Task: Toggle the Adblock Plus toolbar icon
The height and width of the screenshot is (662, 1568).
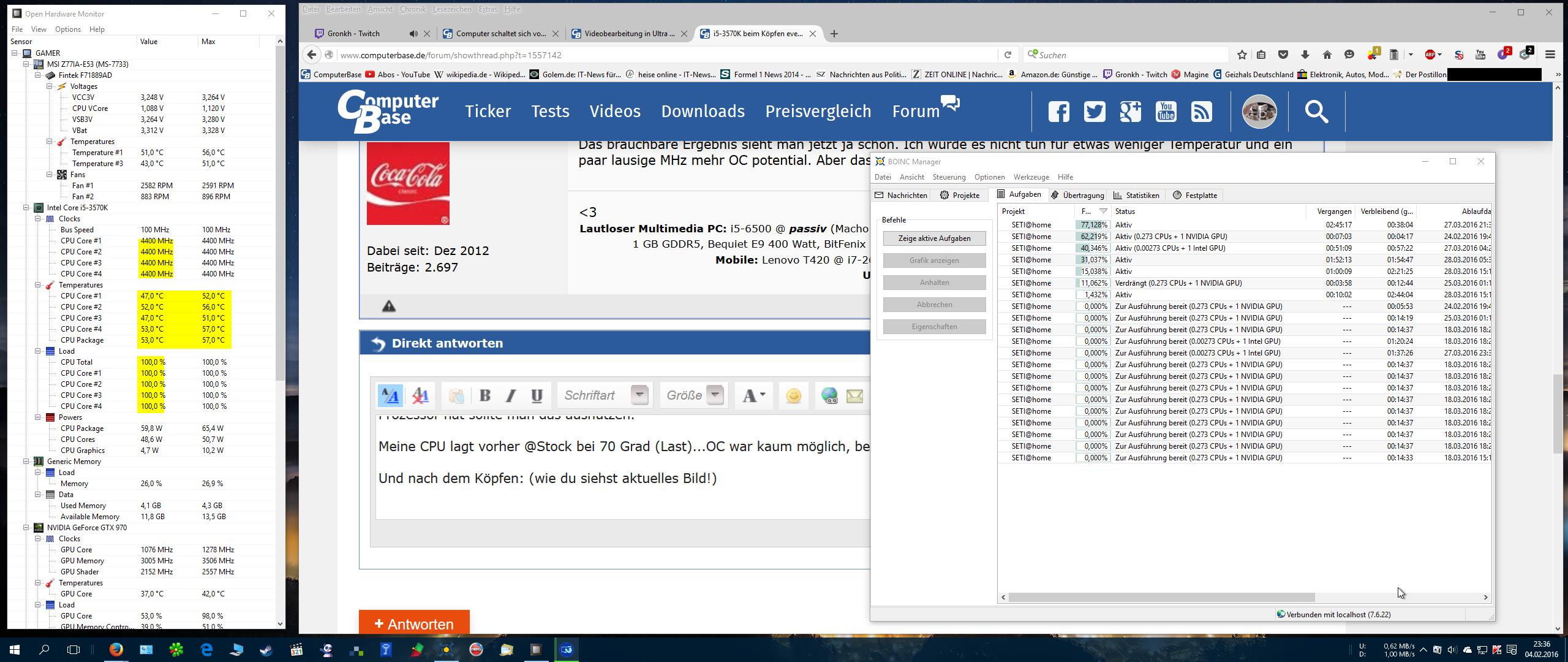Action: pyautogui.click(x=1430, y=55)
